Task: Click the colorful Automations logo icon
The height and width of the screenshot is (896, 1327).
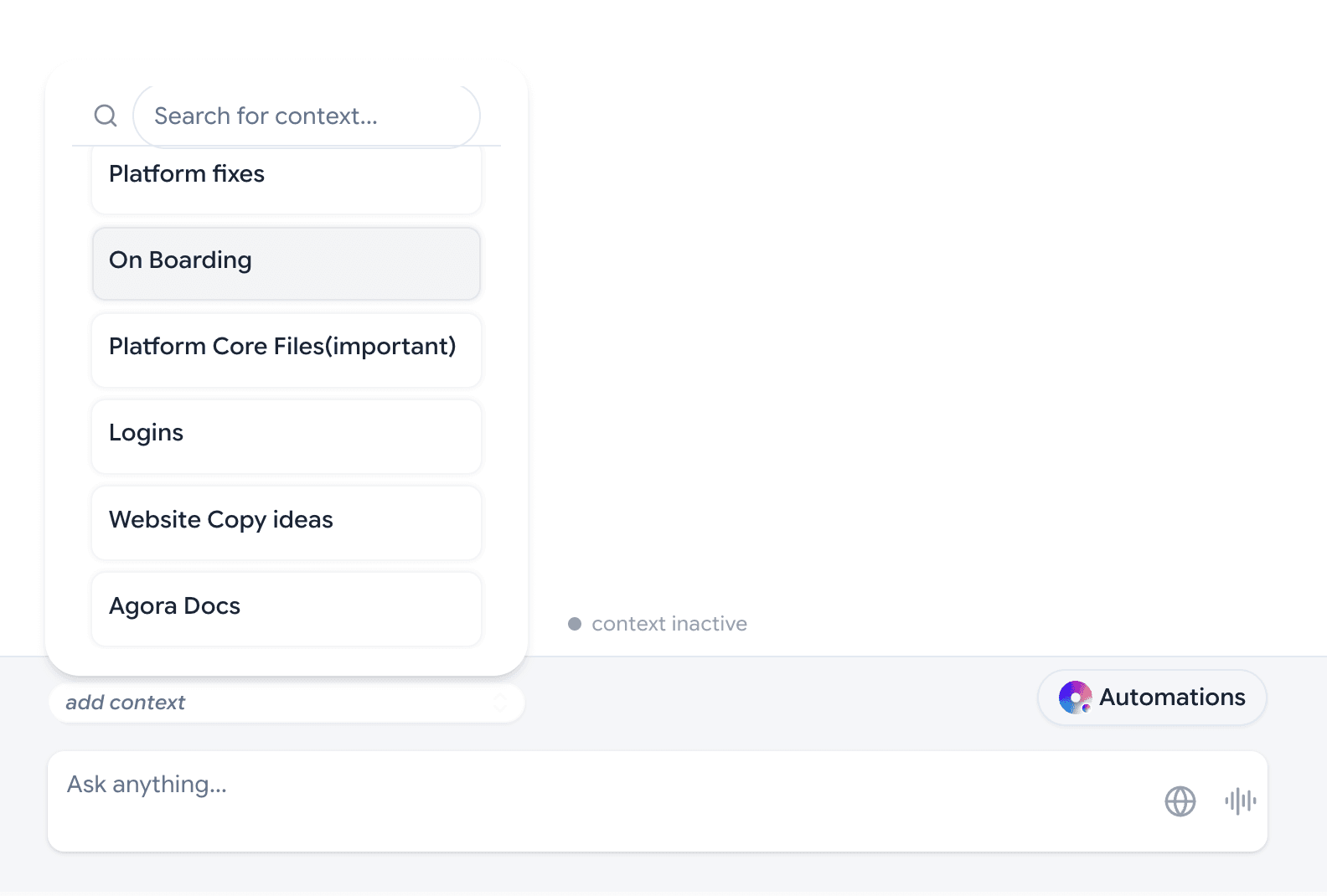Action: tap(1075, 697)
